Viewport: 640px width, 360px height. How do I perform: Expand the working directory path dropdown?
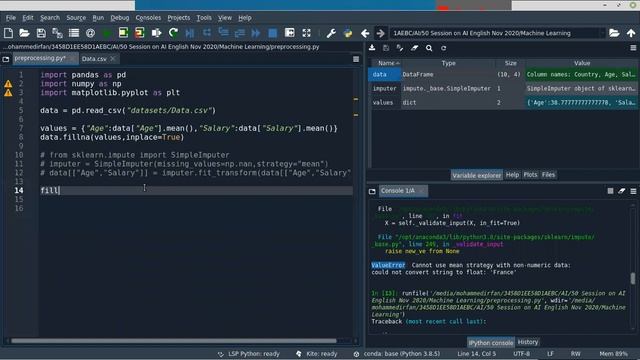[x=602, y=33]
